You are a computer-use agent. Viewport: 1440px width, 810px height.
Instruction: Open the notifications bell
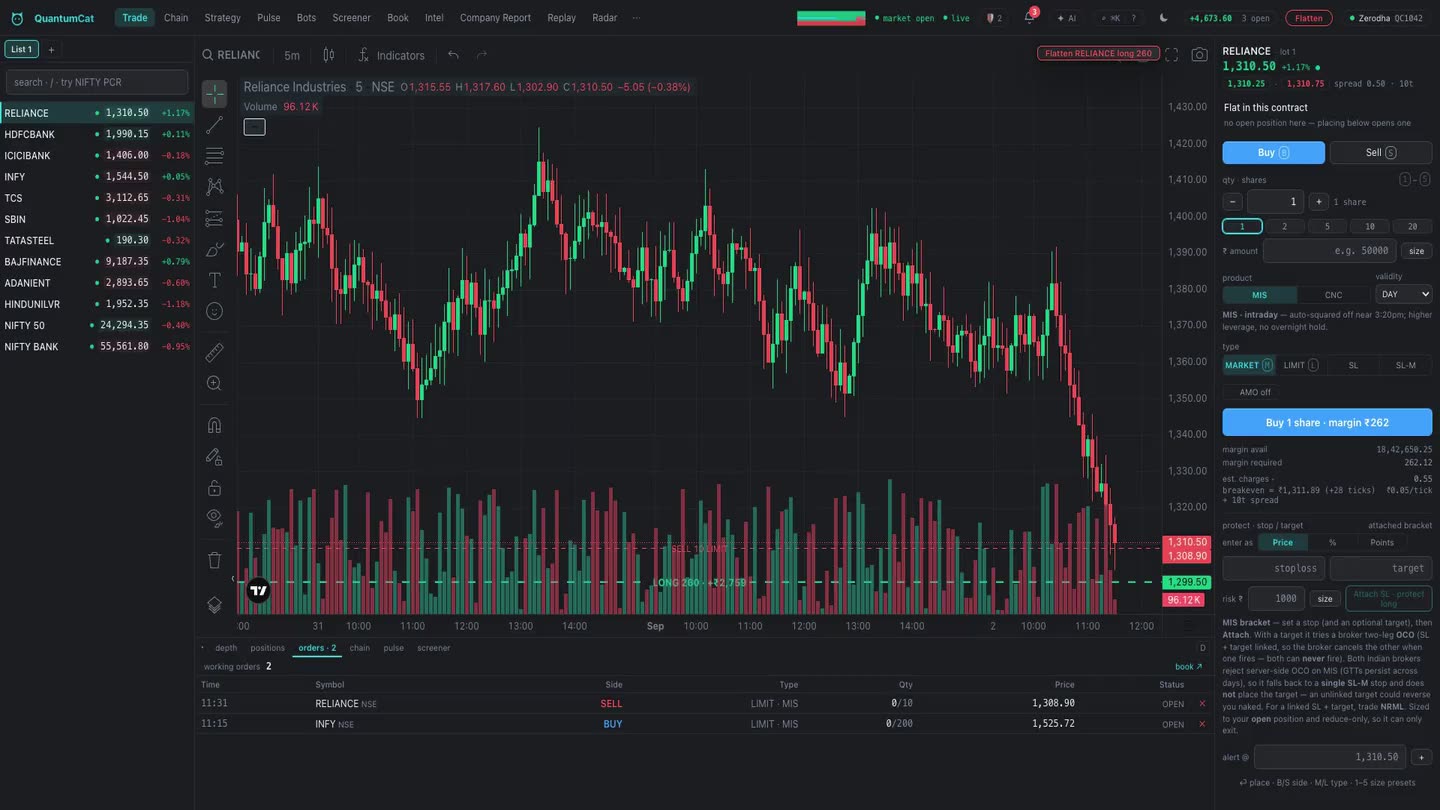coord(1030,18)
